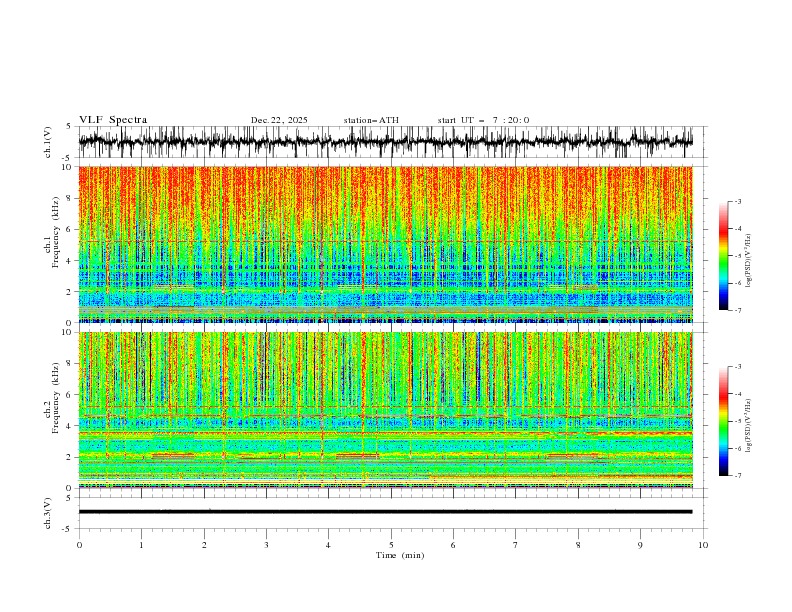Click the "ch.1(V)" waveform axis label
792x612 pixels.
click(x=48, y=142)
